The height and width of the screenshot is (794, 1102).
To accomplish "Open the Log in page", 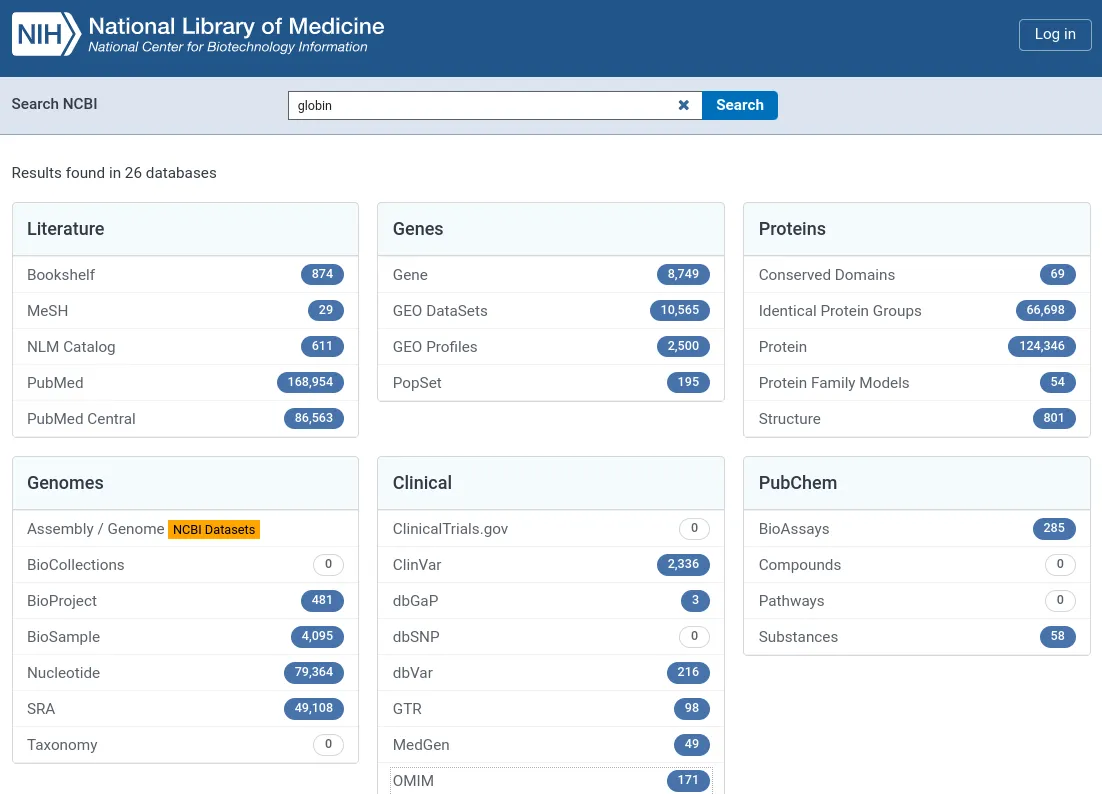I will [1055, 34].
